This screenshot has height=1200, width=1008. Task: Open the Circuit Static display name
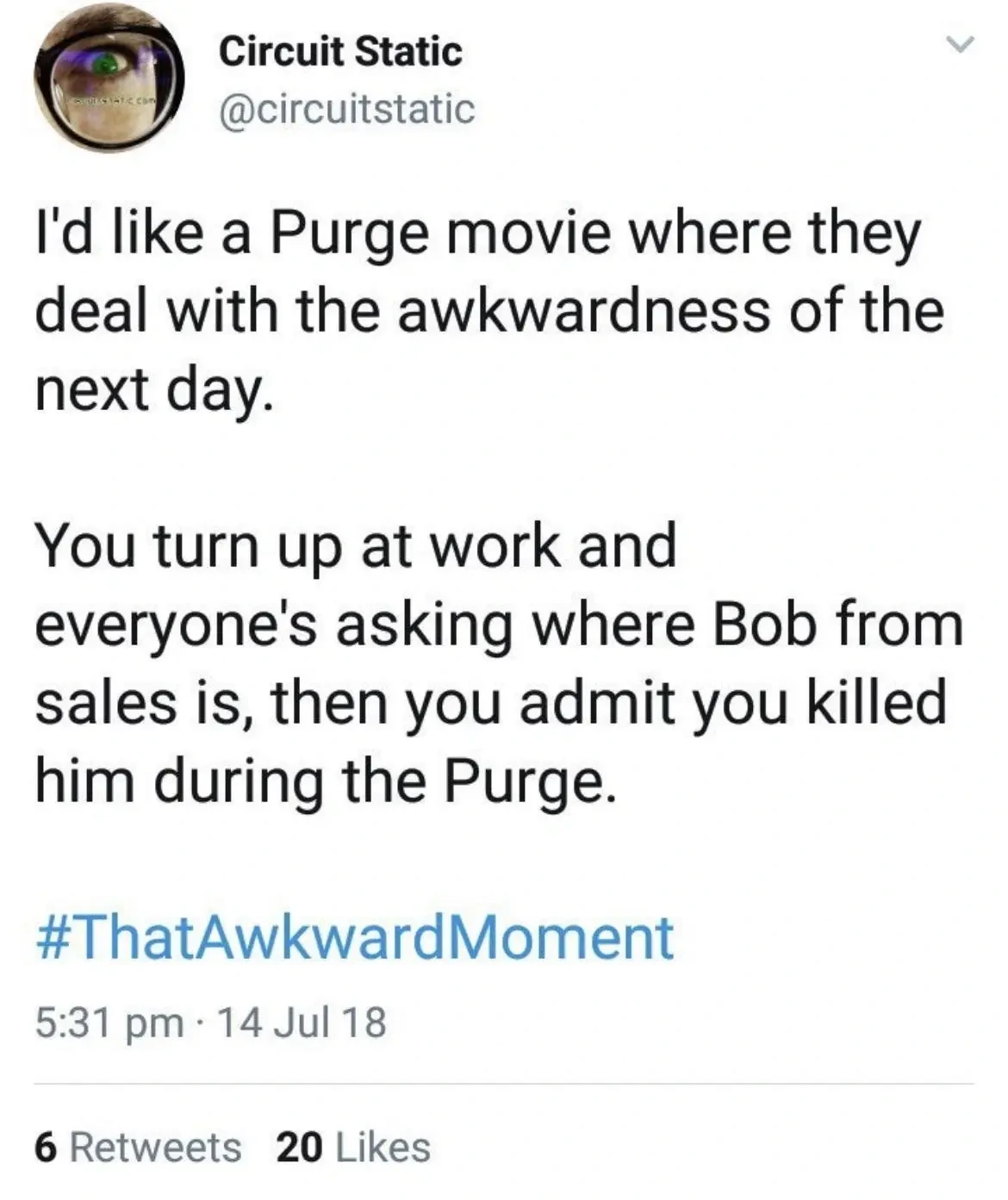(340, 51)
